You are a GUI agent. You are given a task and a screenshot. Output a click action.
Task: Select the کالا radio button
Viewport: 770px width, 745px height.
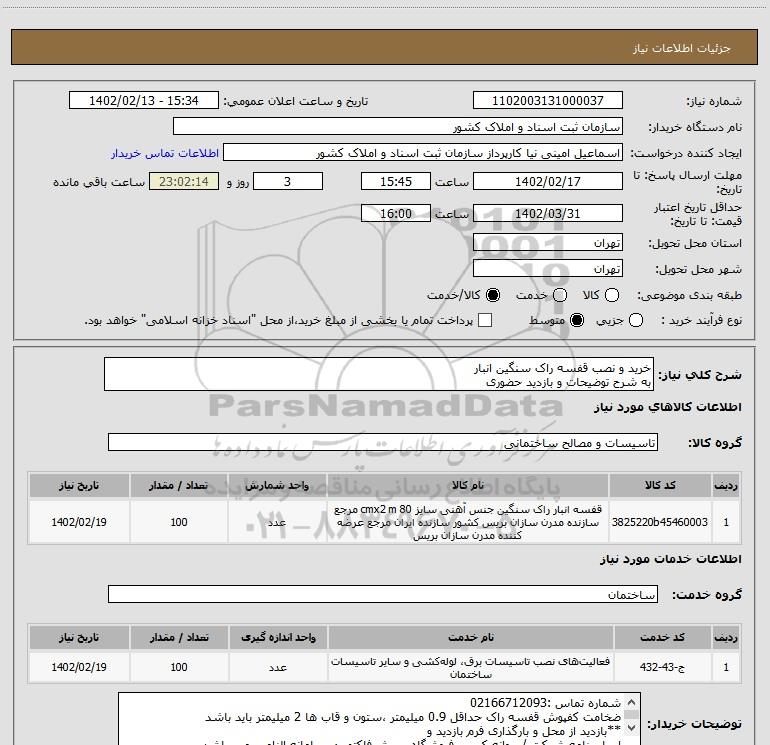[x=612, y=295]
